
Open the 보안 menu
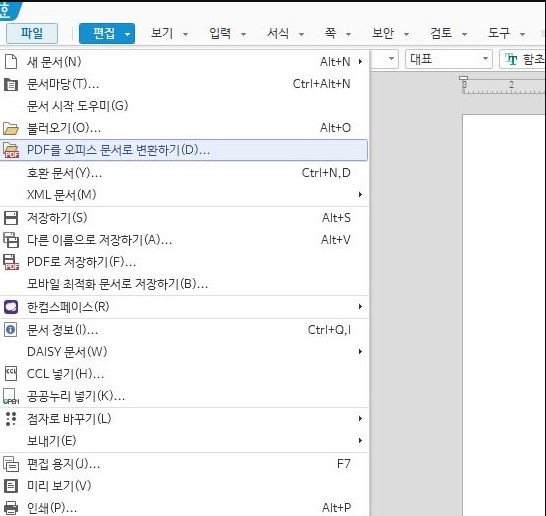[x=383, y=33]
